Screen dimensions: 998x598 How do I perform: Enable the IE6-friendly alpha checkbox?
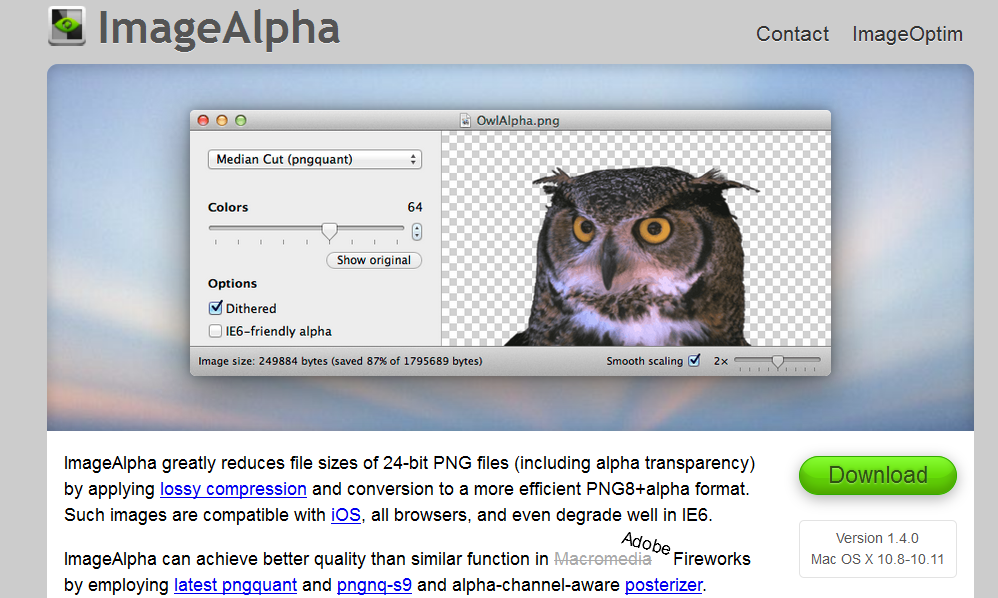[x=215, y=331]
